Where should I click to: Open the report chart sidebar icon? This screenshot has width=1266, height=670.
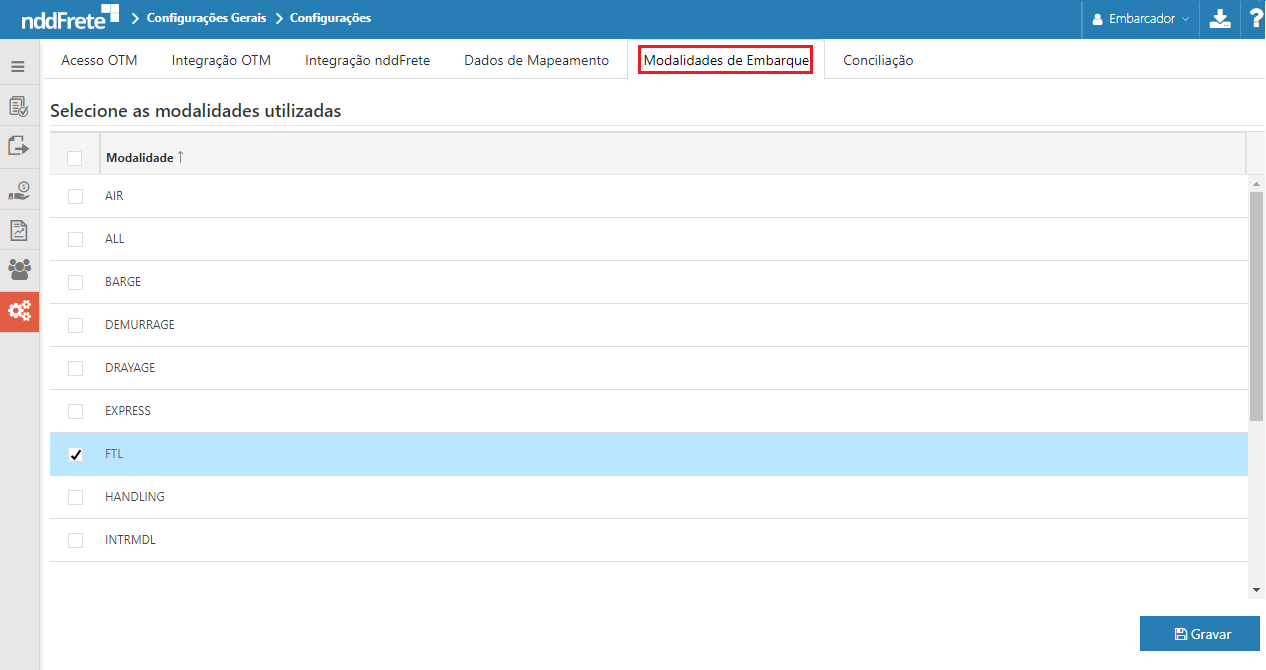tap(18, 230)
